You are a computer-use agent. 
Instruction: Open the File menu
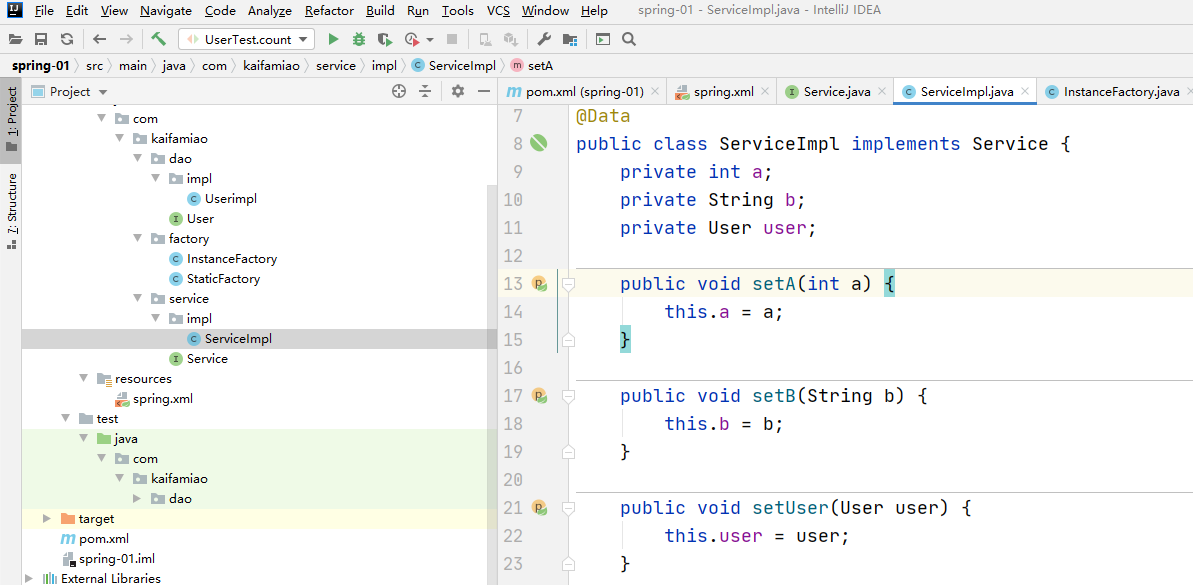tap(44, 11)
